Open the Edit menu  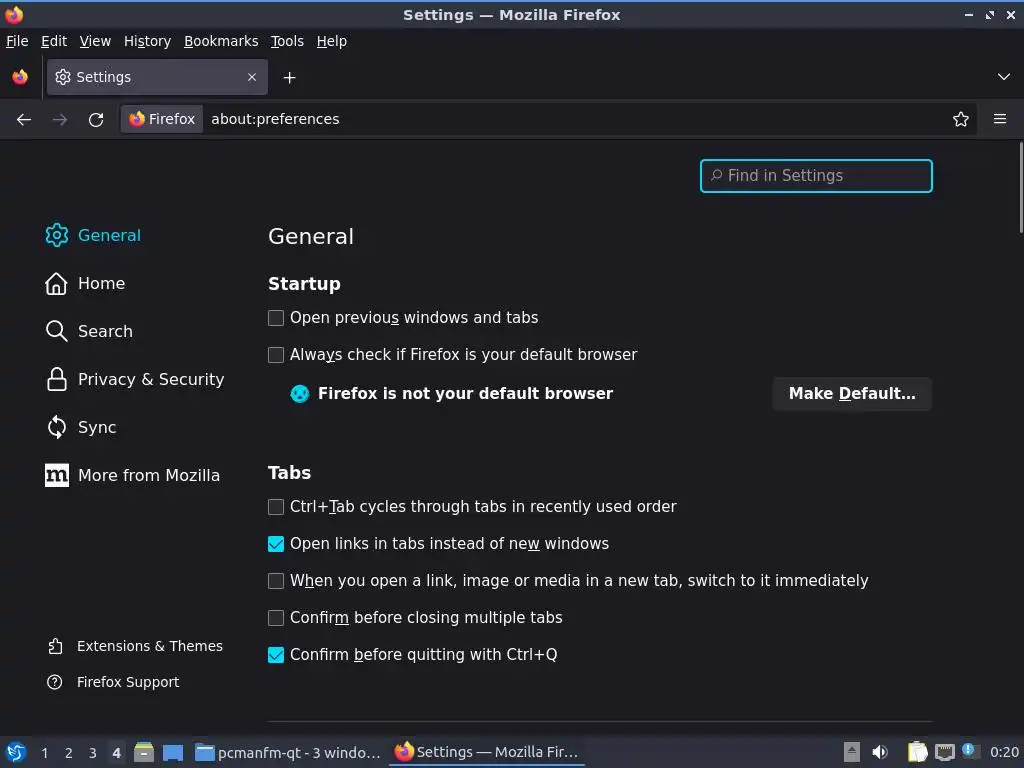[54, 41]
